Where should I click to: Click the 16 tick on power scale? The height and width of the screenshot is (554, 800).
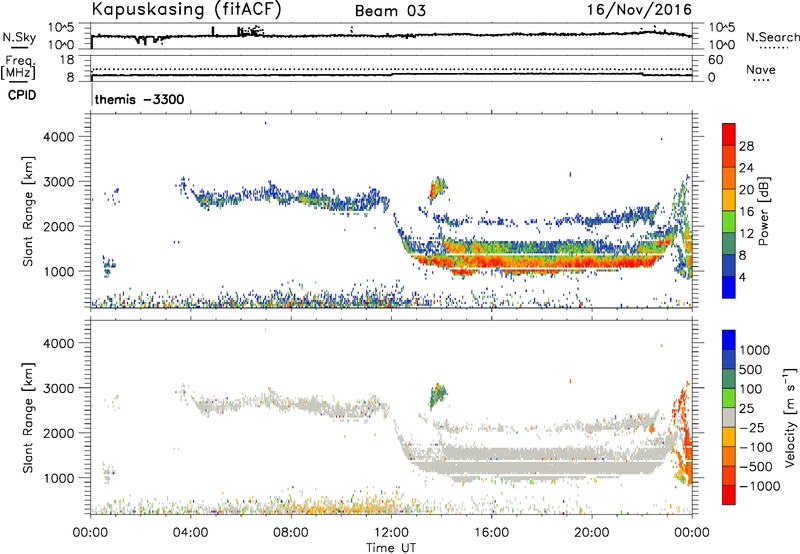(x=746, y=212)
